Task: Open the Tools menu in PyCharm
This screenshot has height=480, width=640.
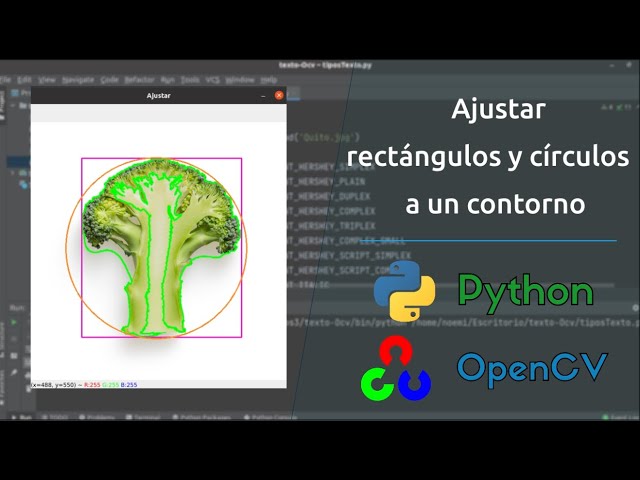Action: (x=190, y=80)
